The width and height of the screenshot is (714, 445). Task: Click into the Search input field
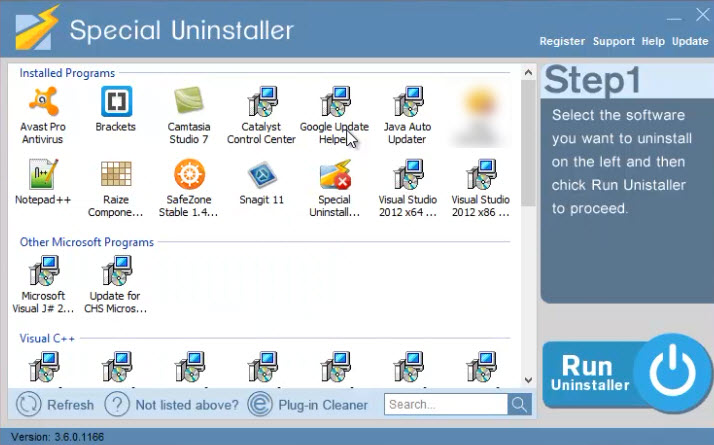tap(446, 404)
